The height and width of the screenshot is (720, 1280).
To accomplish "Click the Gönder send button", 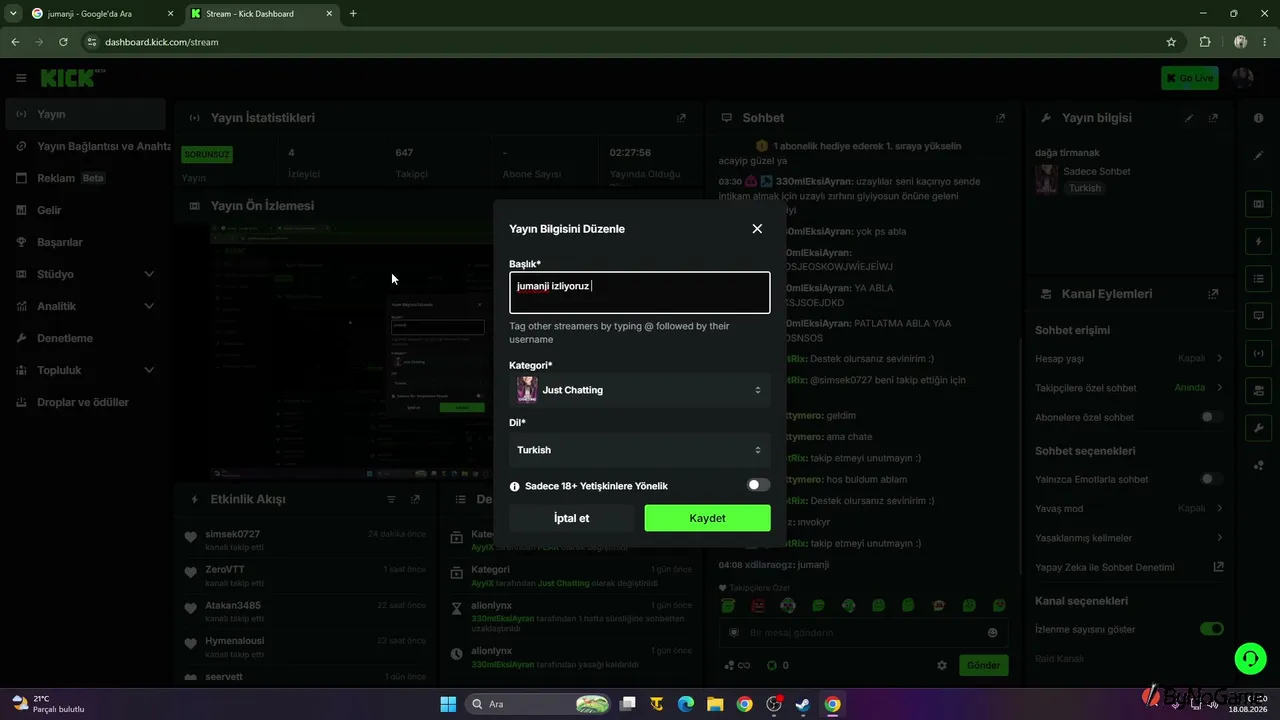I will pyautogui.click(x=983, y=665).
